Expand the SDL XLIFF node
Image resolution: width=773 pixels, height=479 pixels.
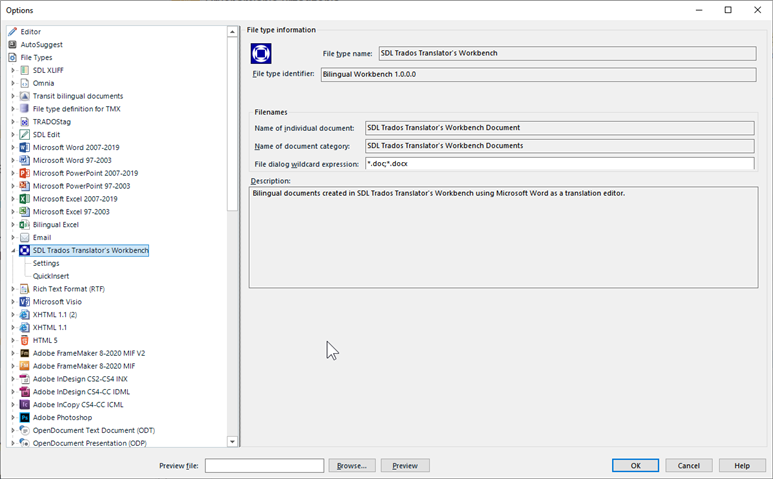[x=13, y=70]
